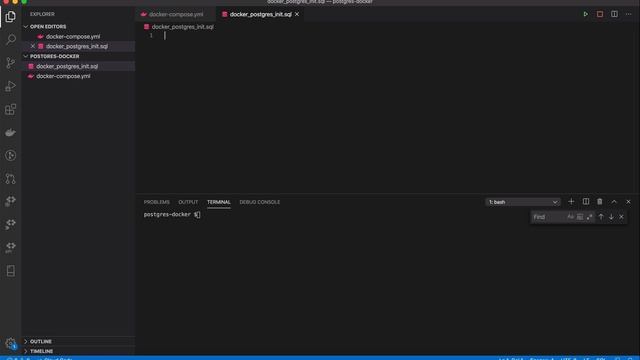
Task: Switch to the Problems panel tab
Action: click(156, 202)
